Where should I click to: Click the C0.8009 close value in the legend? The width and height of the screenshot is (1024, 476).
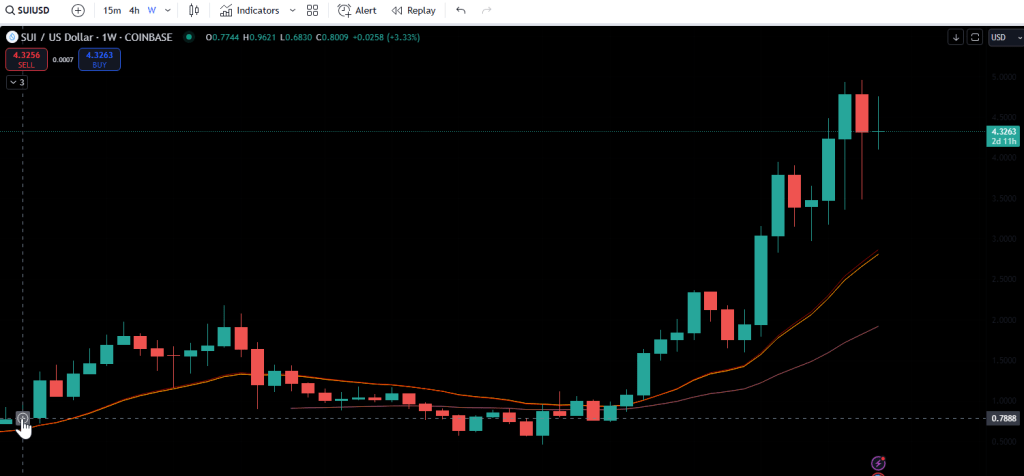tap(332, 37)
